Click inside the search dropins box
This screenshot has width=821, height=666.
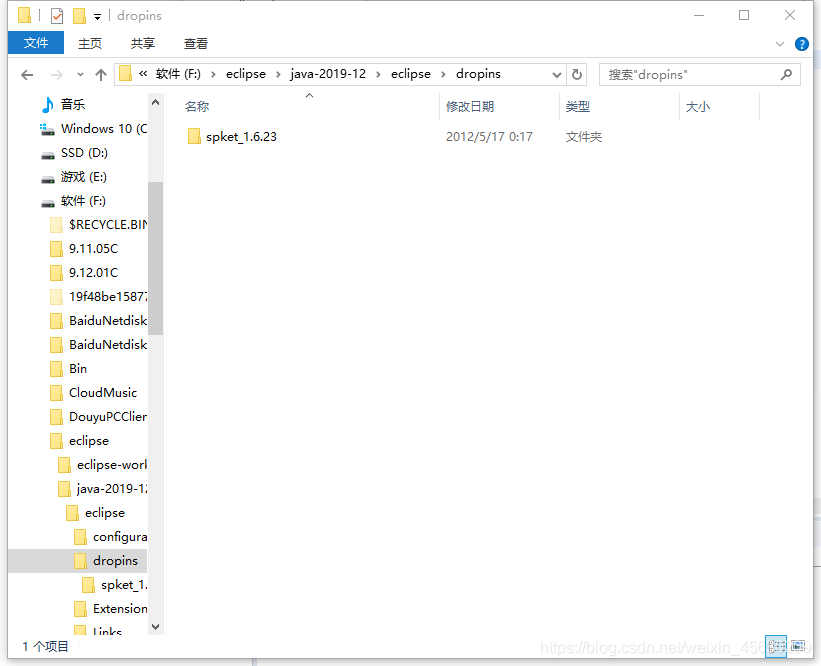tap(690, 74)
